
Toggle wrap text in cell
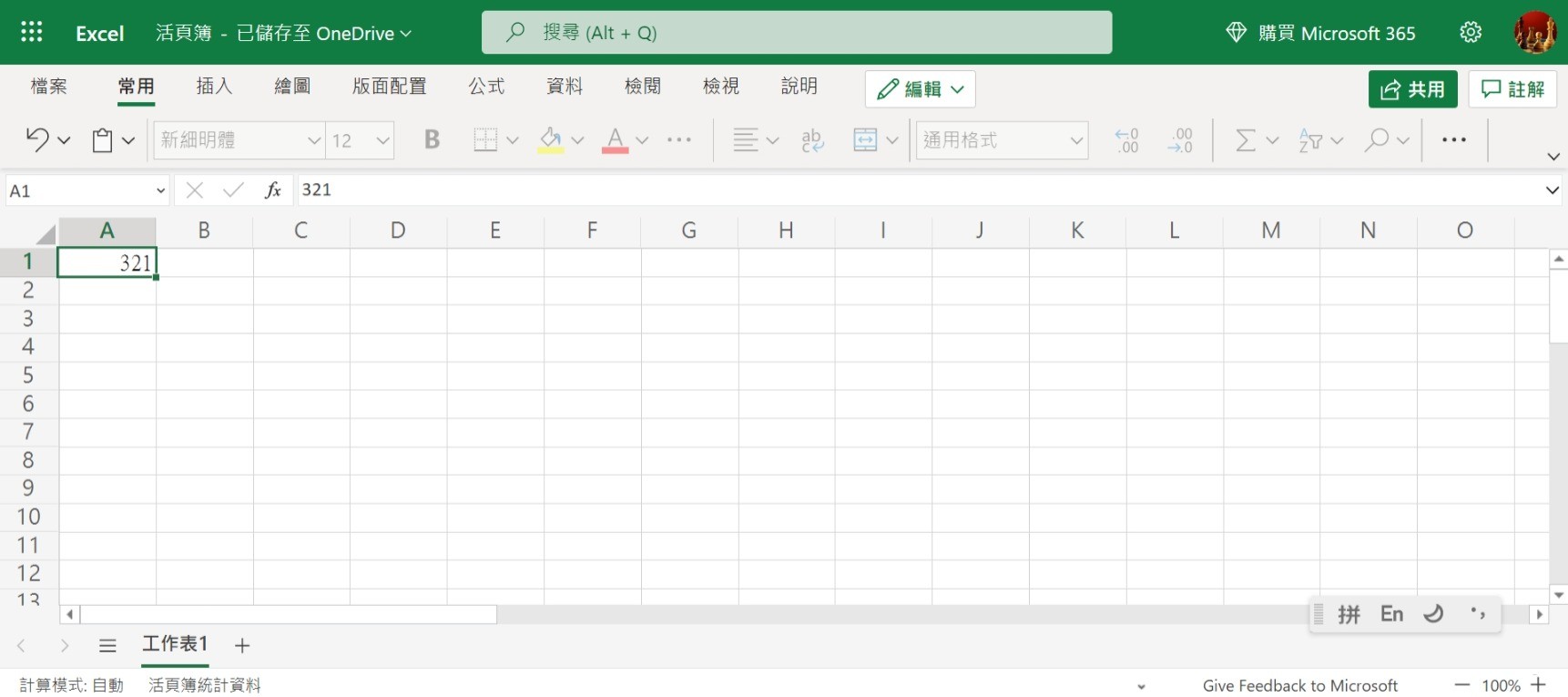click(812, 139)
